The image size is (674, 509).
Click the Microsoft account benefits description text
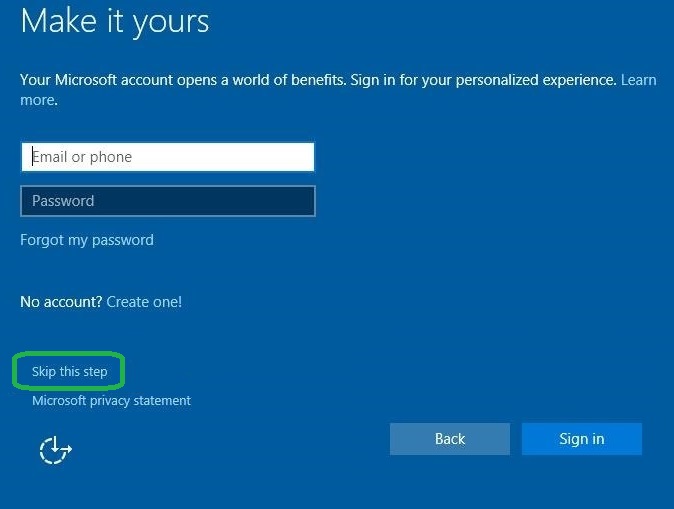(300, 80)
